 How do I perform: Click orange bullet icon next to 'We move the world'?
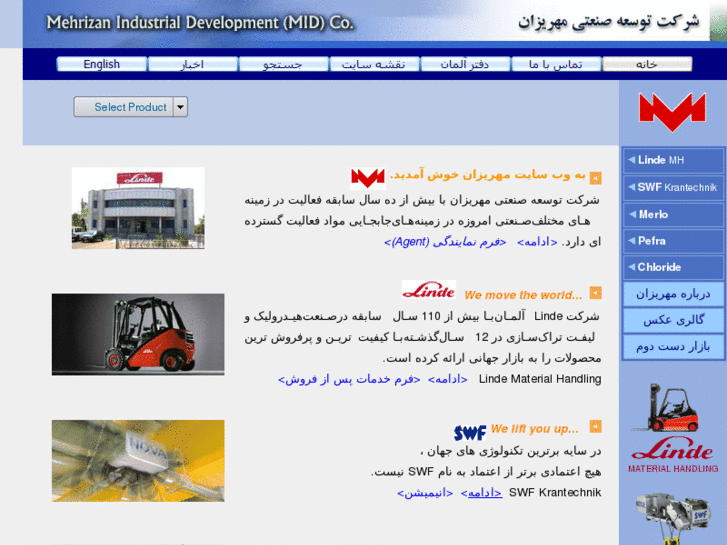click(x=595, y=293)
